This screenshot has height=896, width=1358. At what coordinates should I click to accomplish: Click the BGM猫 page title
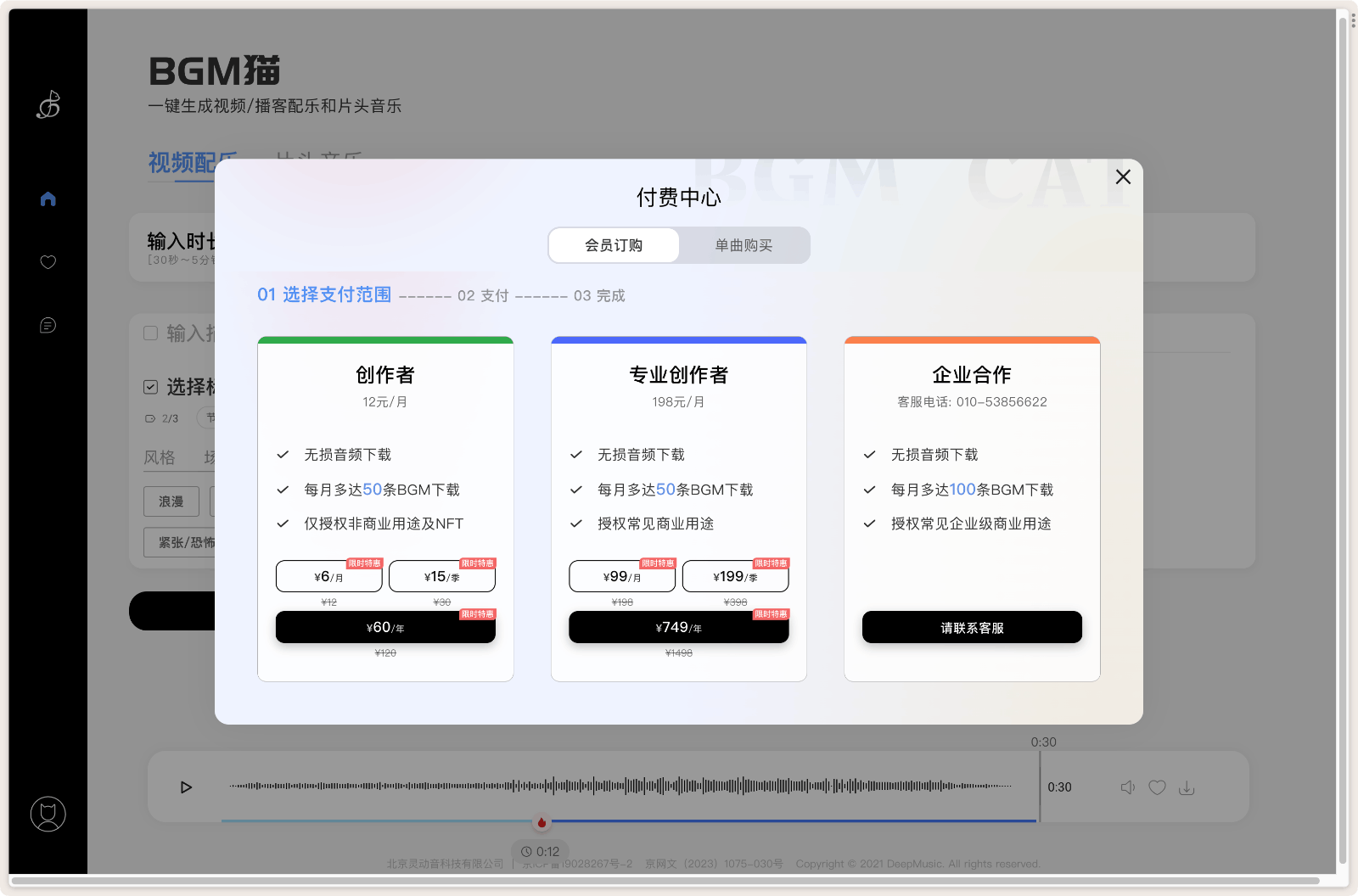[214, 71]
